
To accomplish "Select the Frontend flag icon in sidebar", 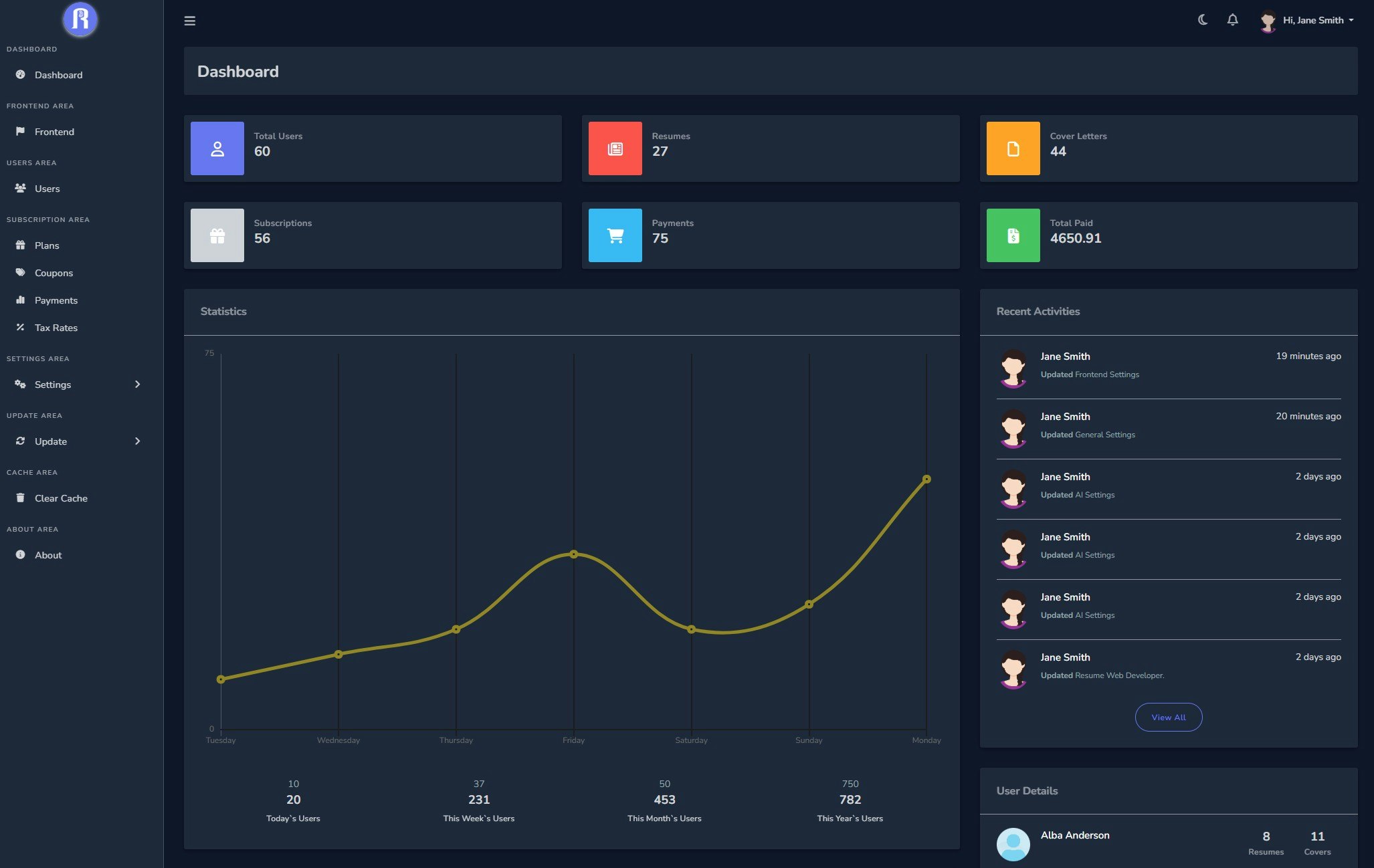I will point(19,131).
